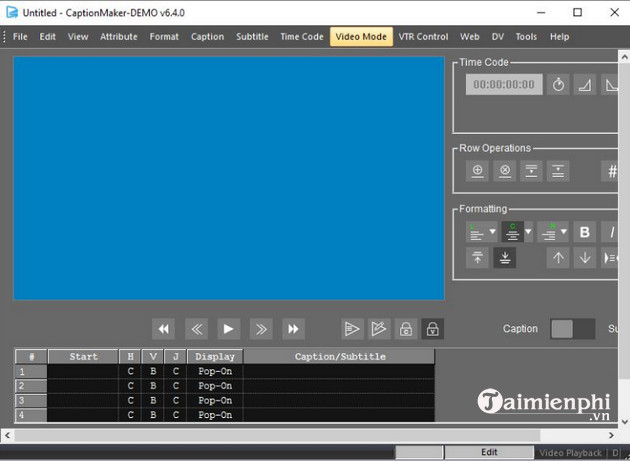Expand the left-align dropdown arrow

click(x=492, y=232)
